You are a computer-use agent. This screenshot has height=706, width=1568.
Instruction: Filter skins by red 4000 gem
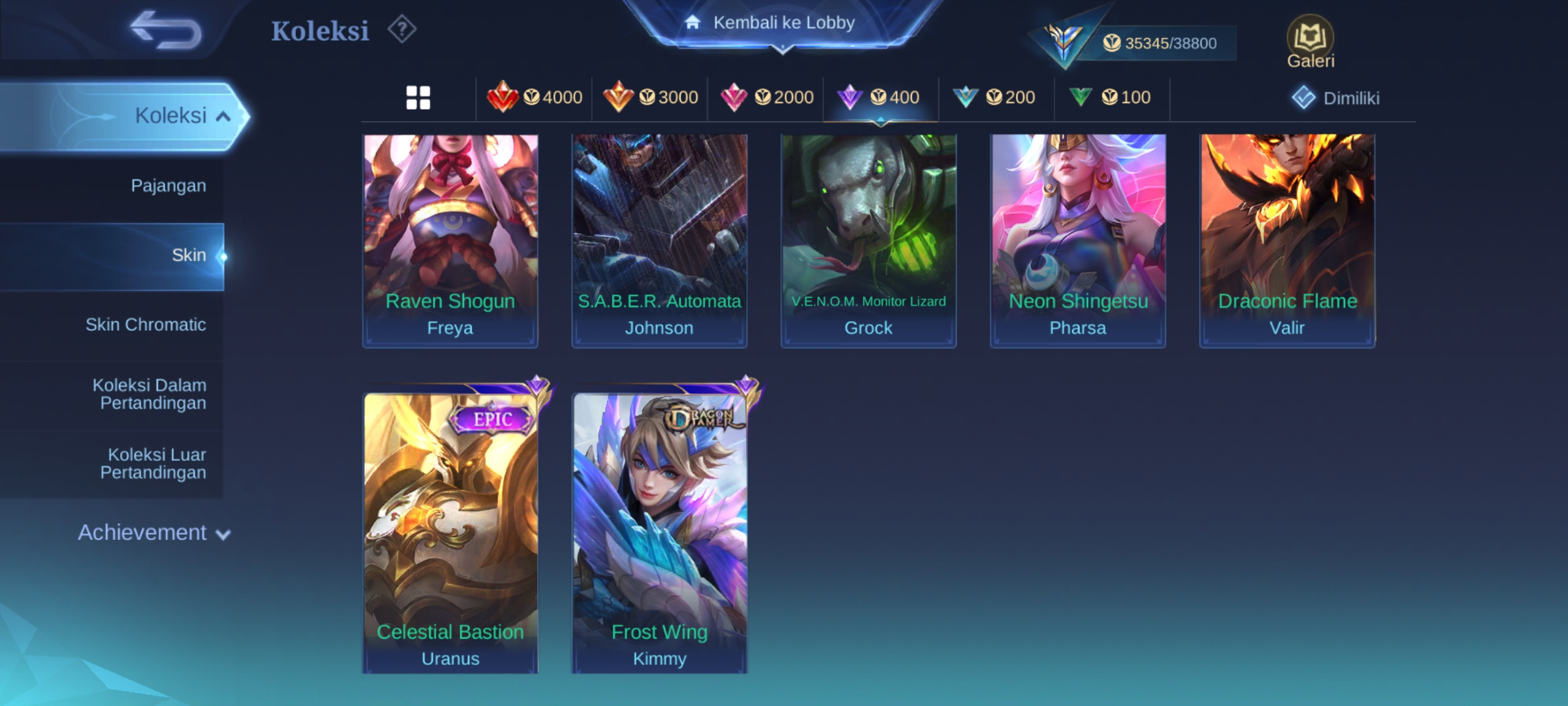tap(534, 97)
